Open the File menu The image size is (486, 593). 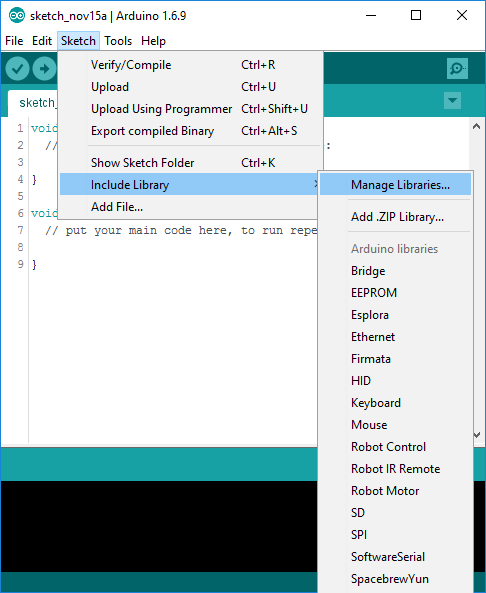coord(14,41)
